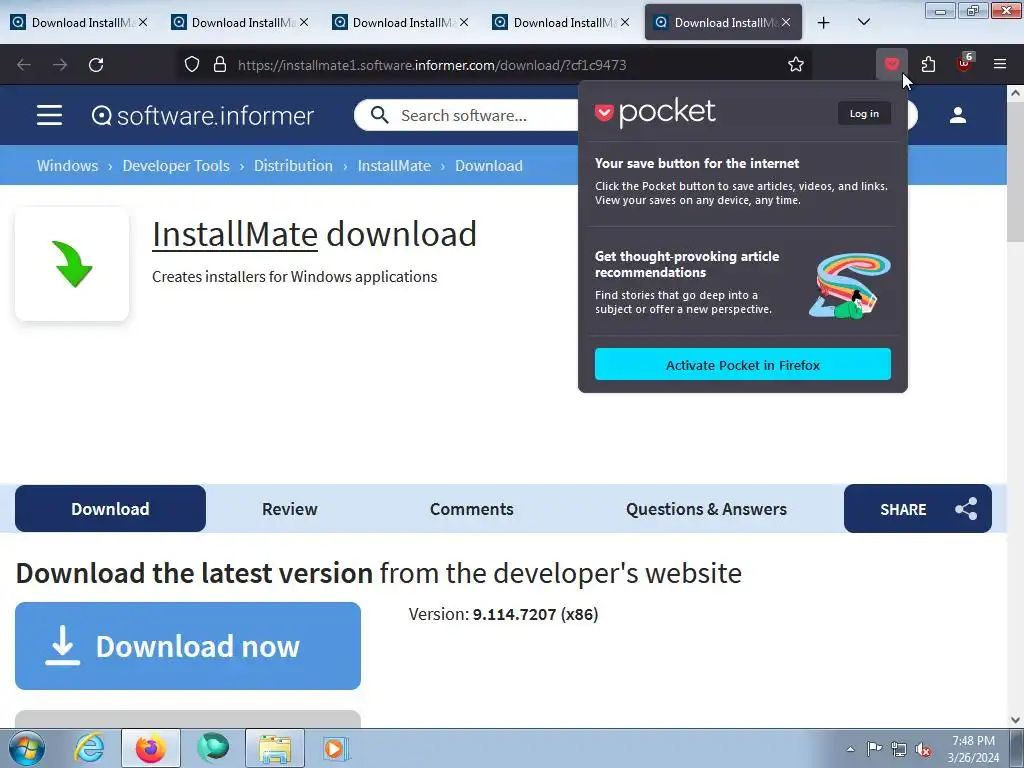
Task: Go back to the previous page
Action: [x=24, y=64]
